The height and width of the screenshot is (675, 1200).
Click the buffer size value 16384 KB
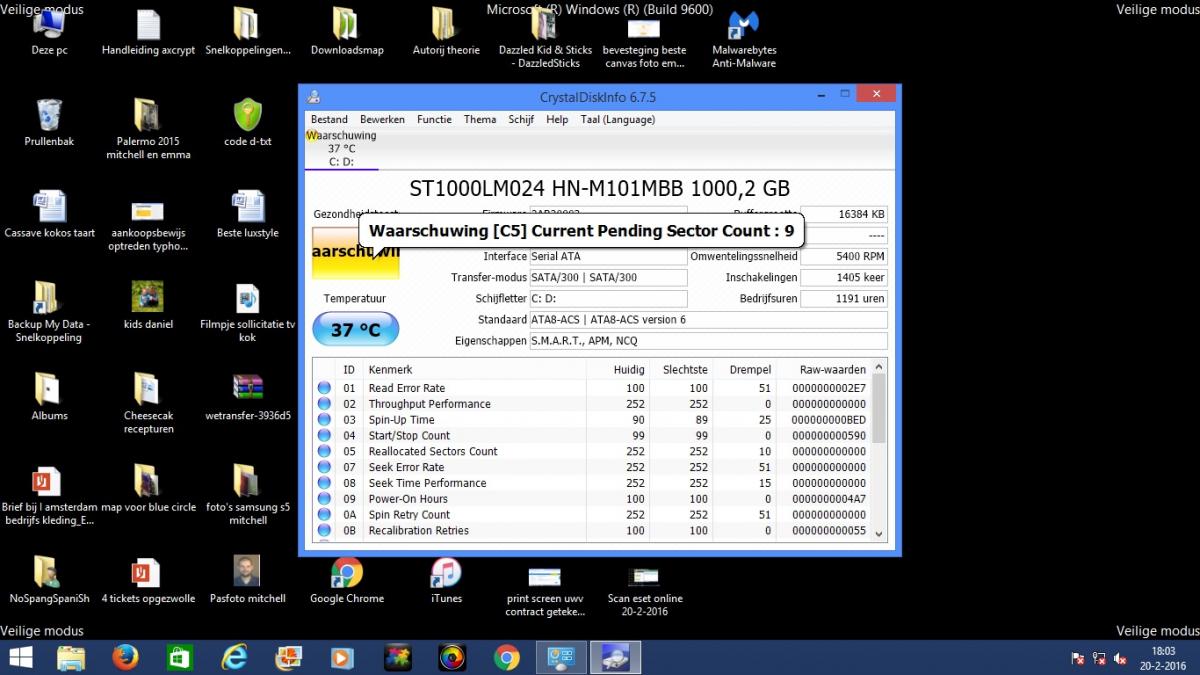click(x=844, y=214)
